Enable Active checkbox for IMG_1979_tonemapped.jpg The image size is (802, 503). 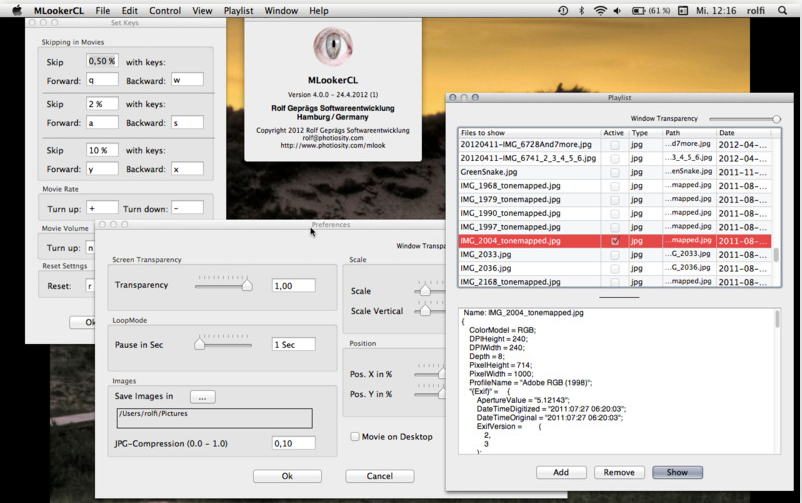click(615, 200)
